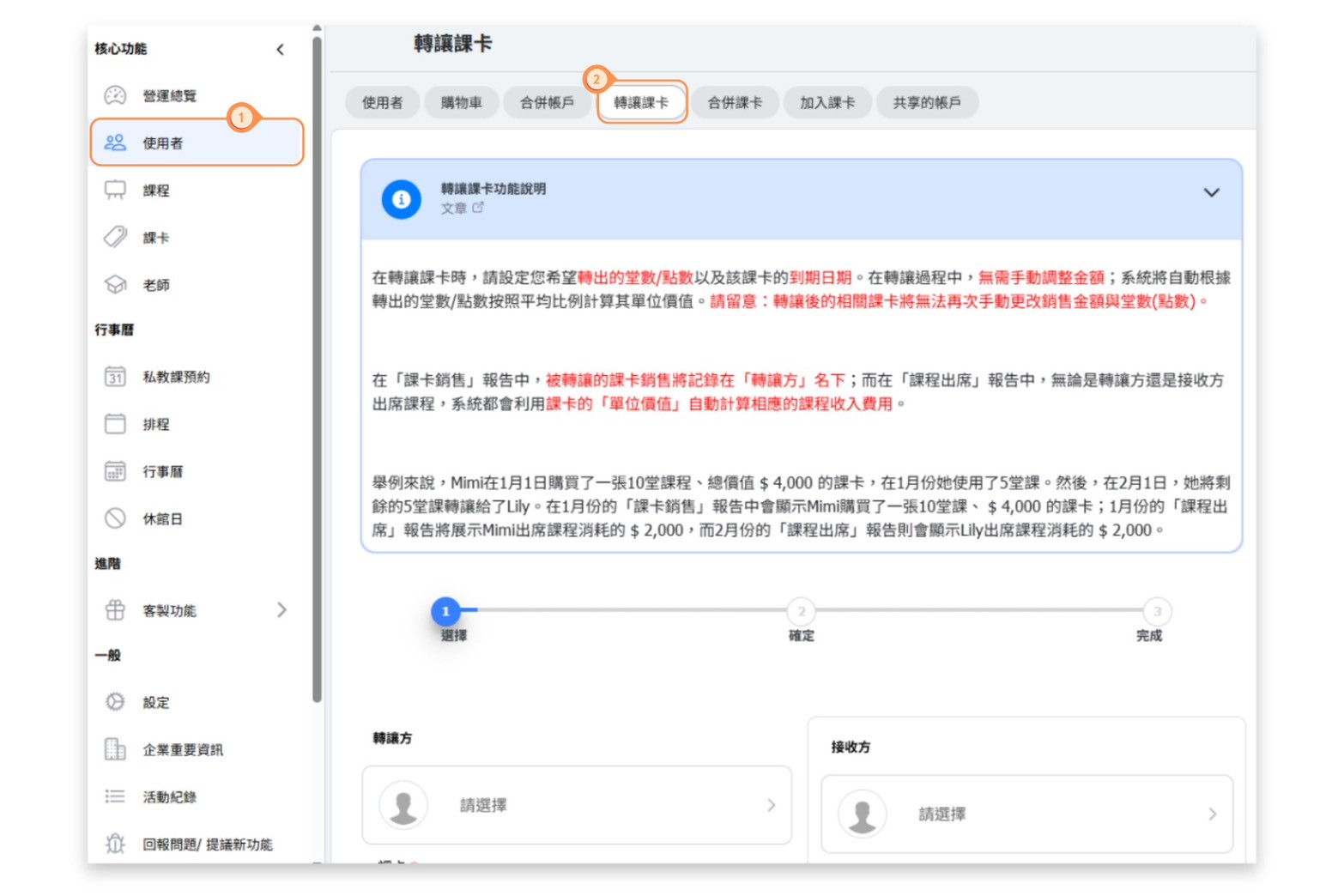
Task: Expand the 客製功能 submenu arrow
Action: coord(282,610)
